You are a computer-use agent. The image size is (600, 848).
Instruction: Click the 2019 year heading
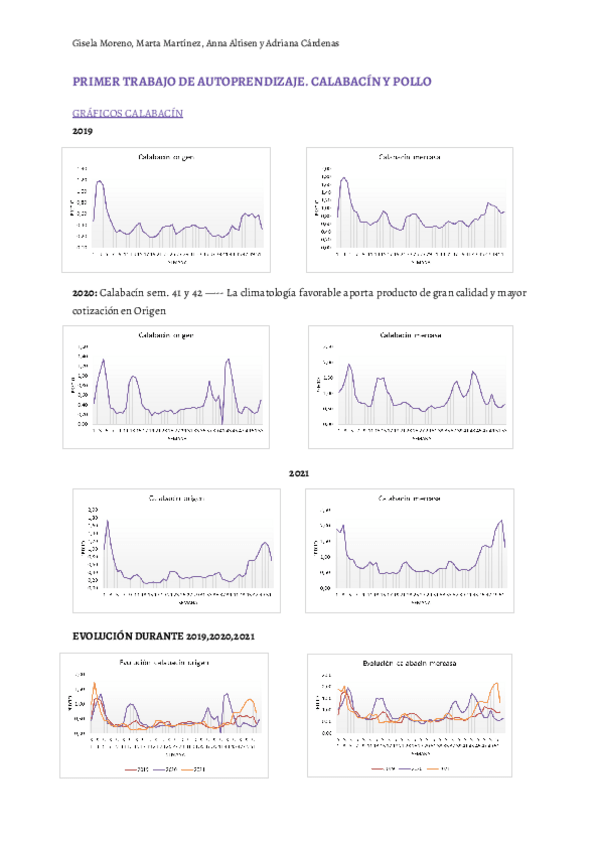(x=83, y=131)
